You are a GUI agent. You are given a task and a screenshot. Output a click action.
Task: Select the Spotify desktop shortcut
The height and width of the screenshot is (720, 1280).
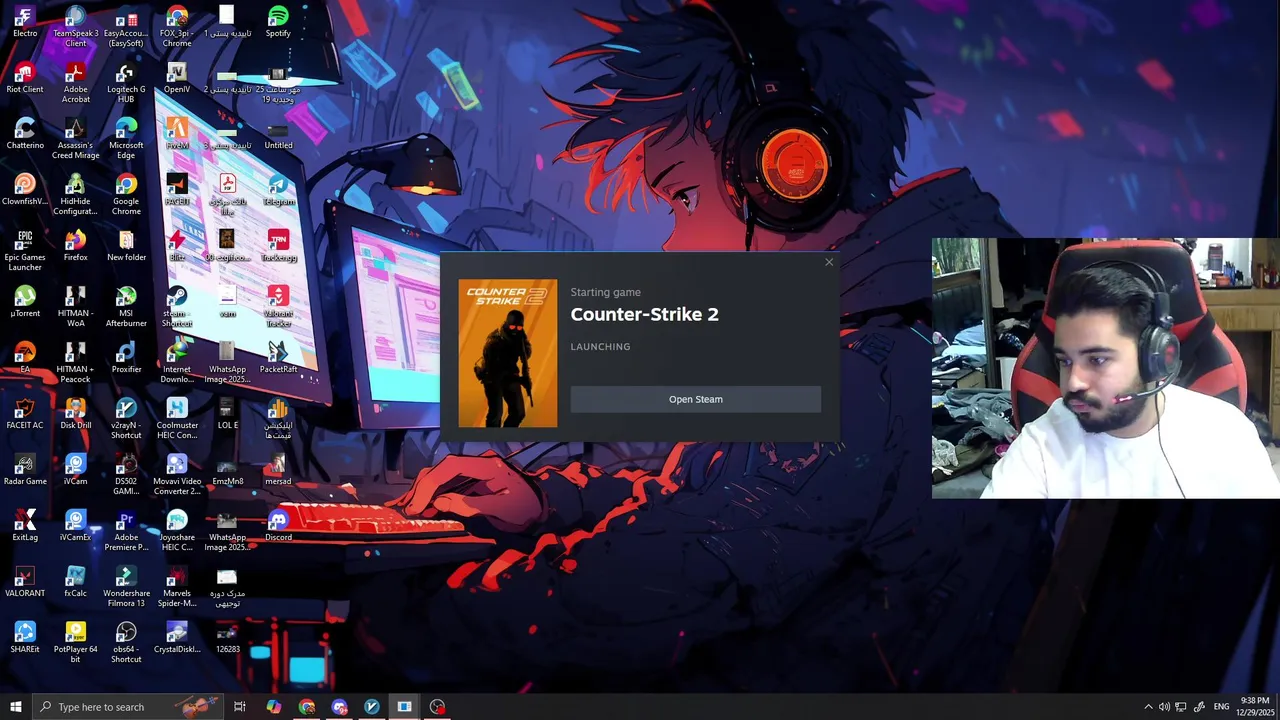pyautogui.click(x=278, y=22)
